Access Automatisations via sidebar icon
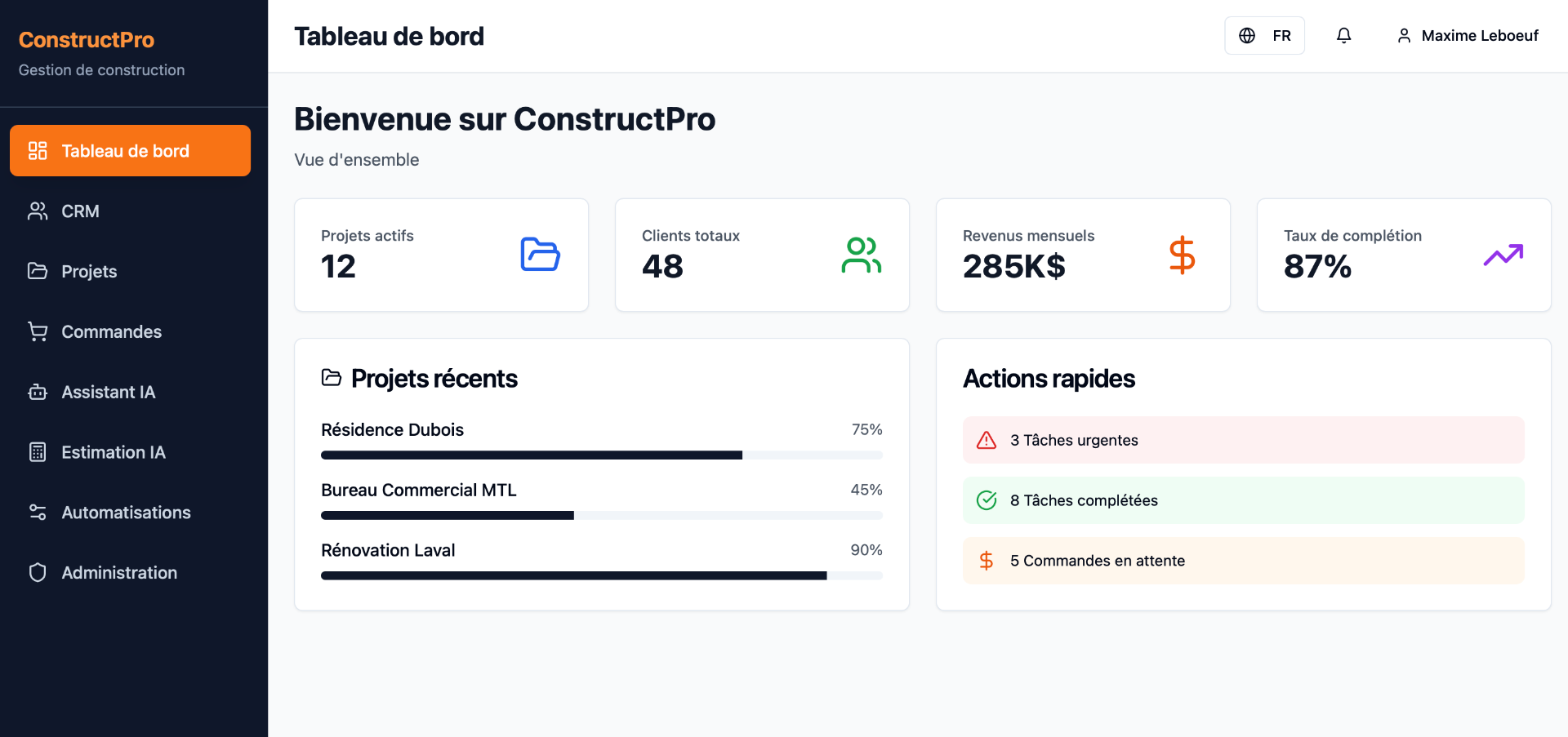 tap(38, 512)
